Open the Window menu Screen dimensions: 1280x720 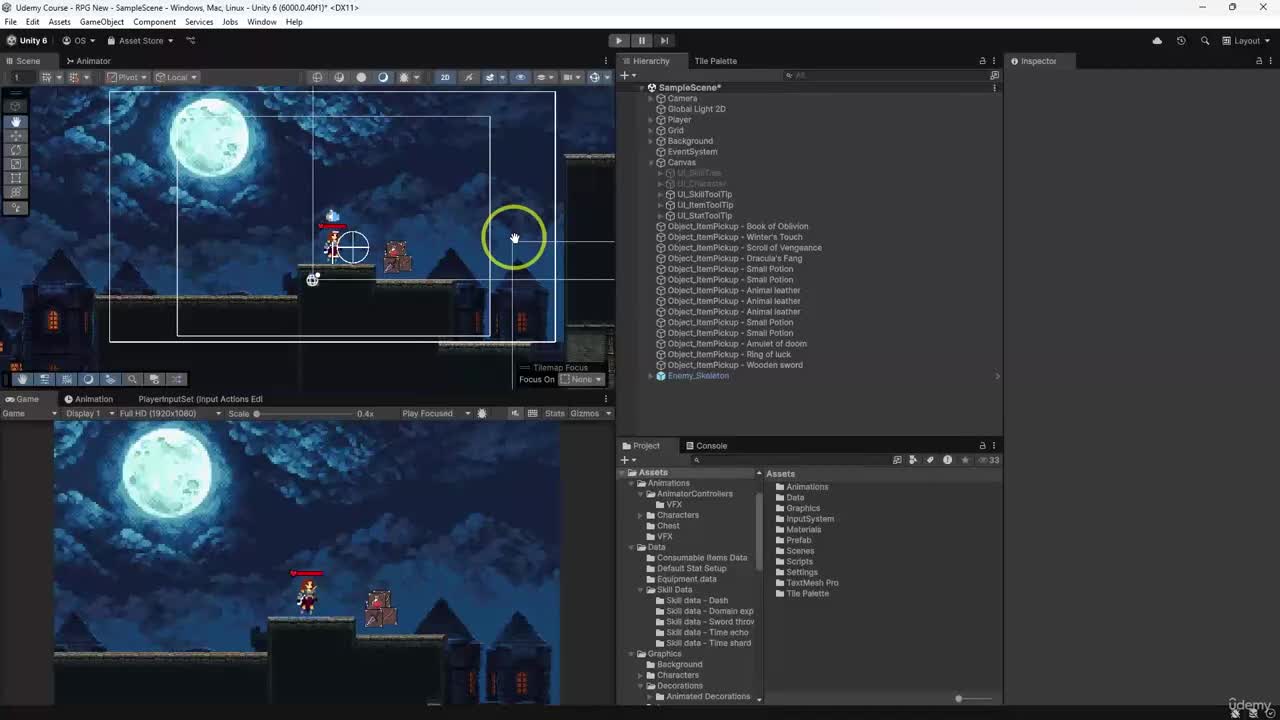262,22
